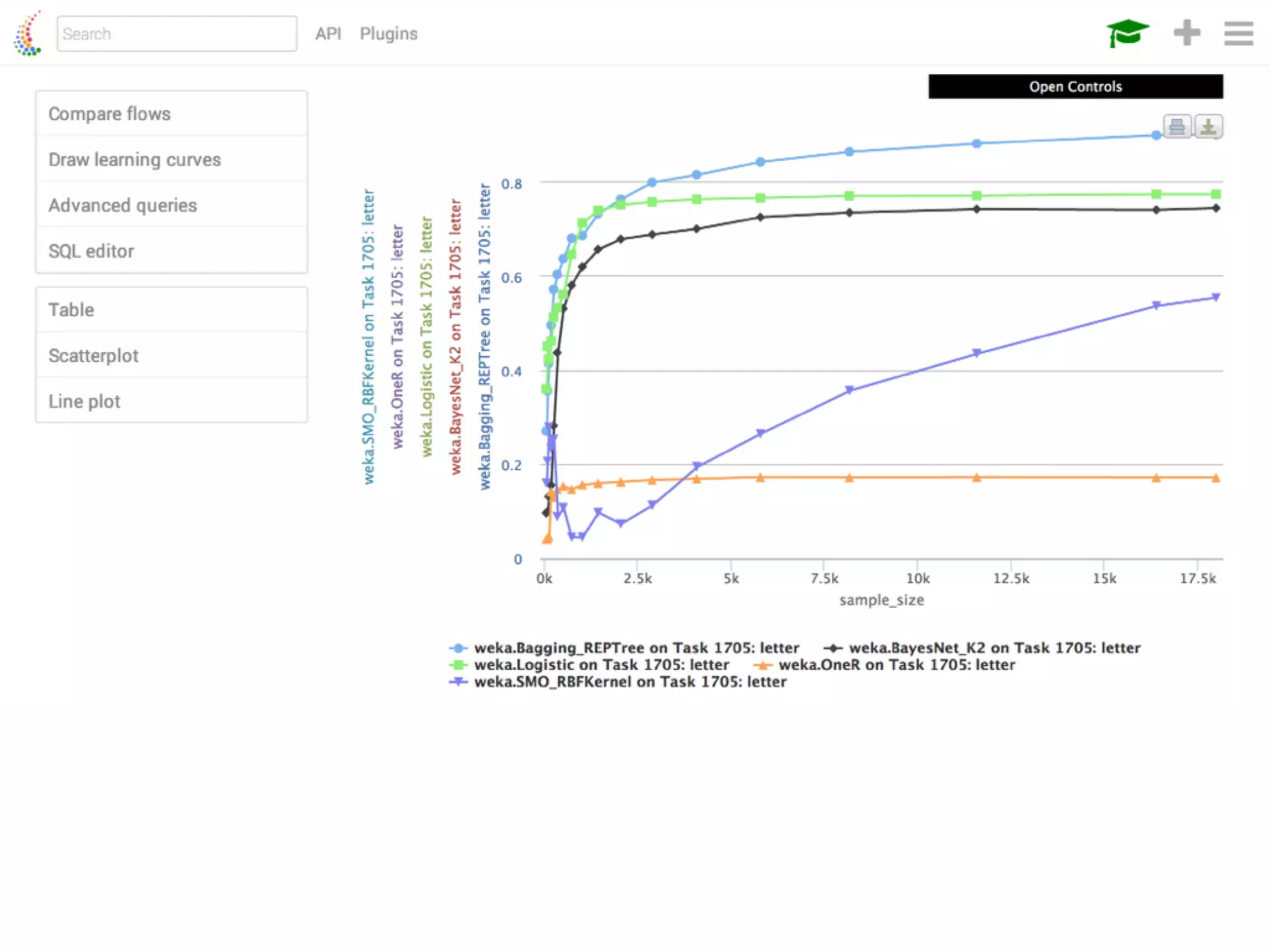This screenshot has height=952, width=1270.
Task: Click the Search input field
Action: 177,34
